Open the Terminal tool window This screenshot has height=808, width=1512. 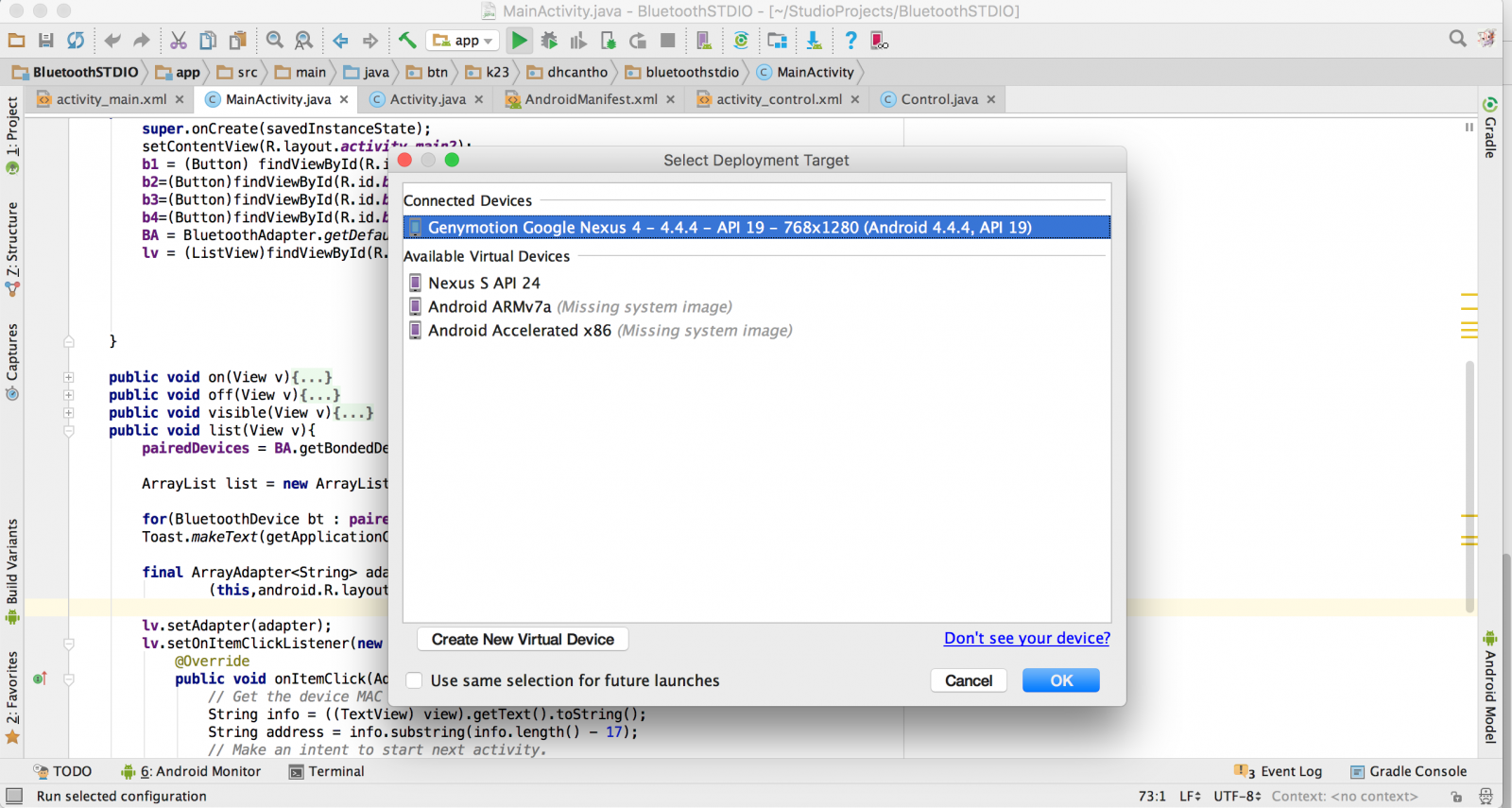pos(326,771)
